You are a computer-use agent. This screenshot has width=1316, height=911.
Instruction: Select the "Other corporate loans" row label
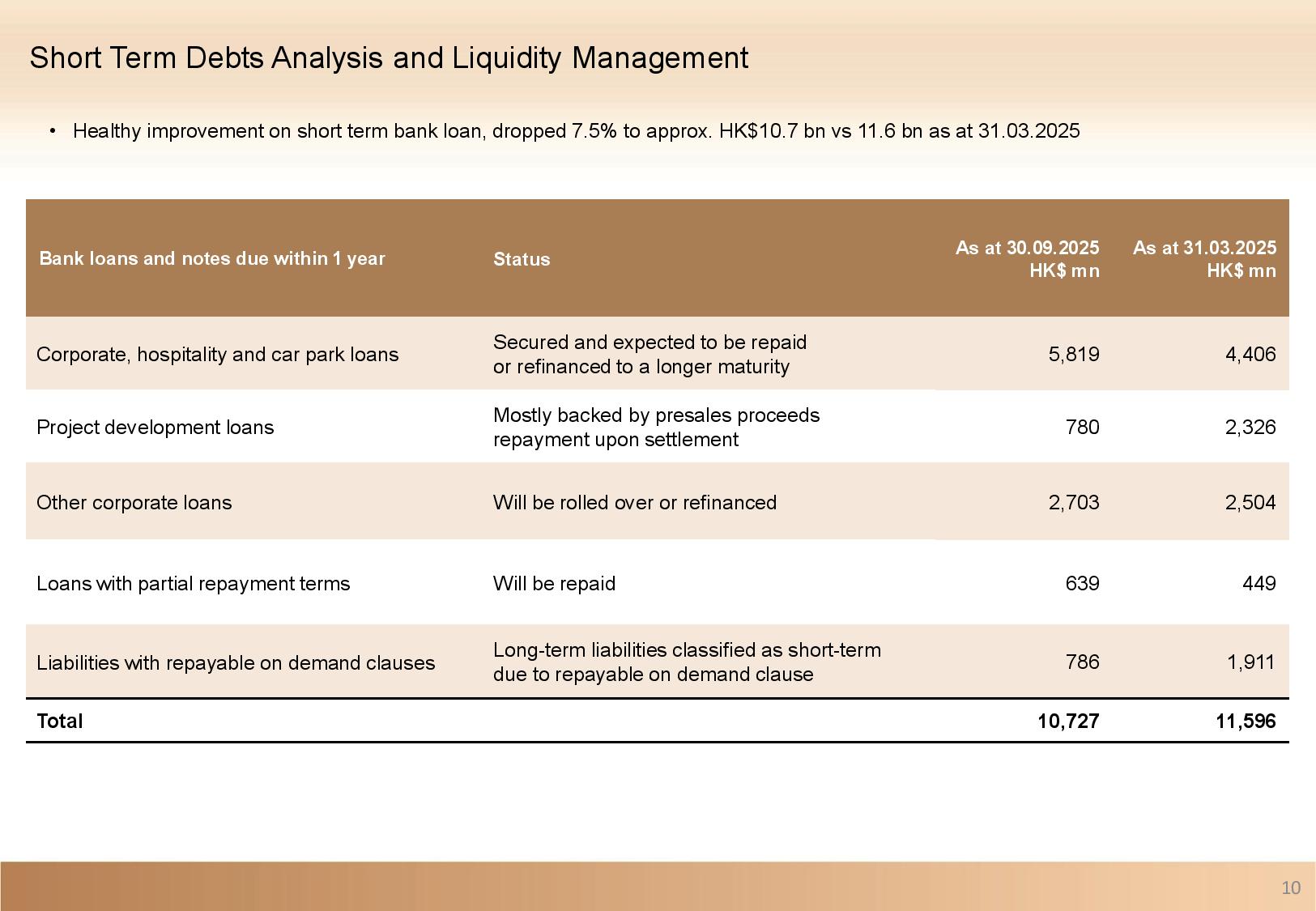tap(134, 503)
